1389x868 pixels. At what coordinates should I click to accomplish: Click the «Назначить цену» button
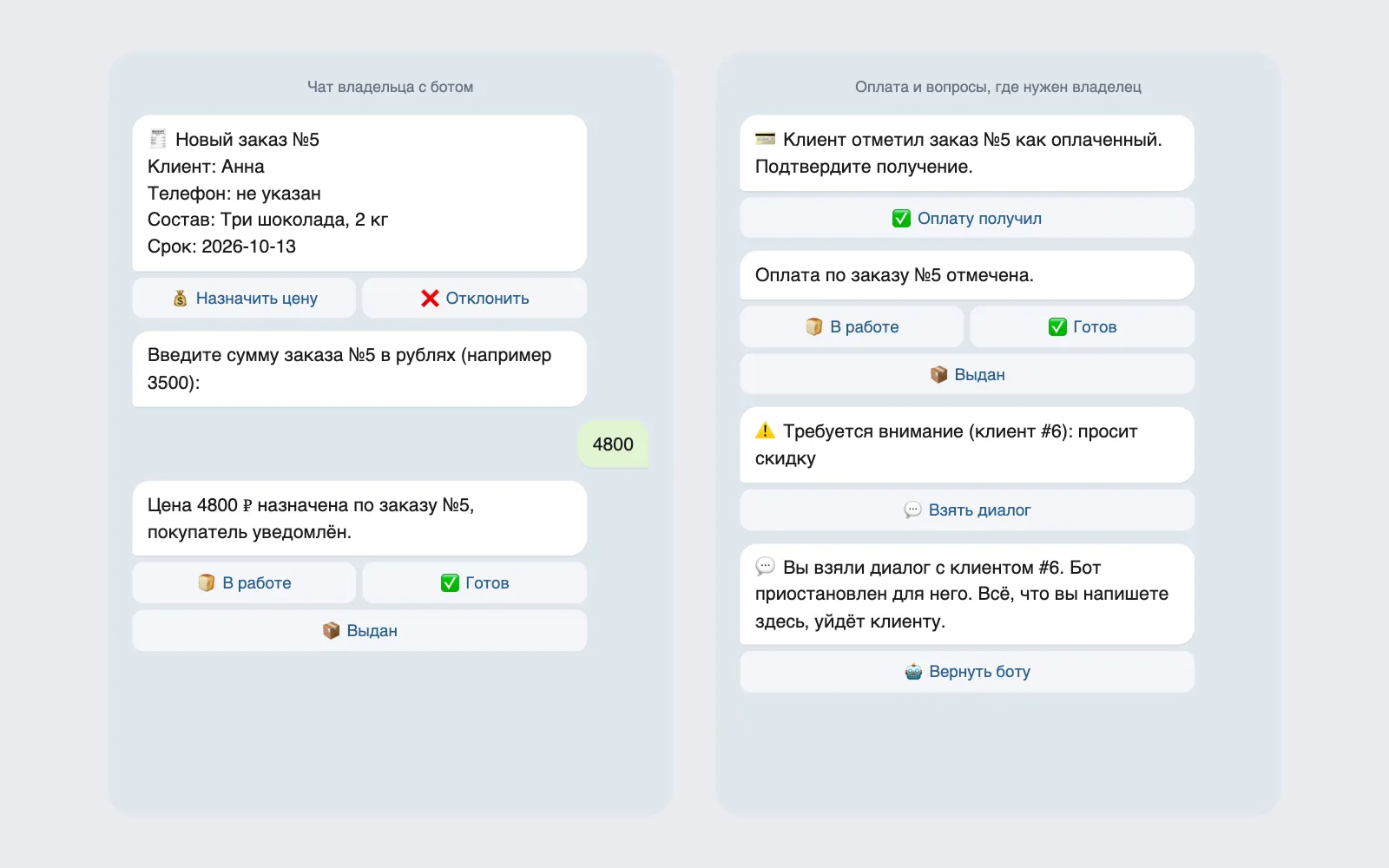[244, 298]
